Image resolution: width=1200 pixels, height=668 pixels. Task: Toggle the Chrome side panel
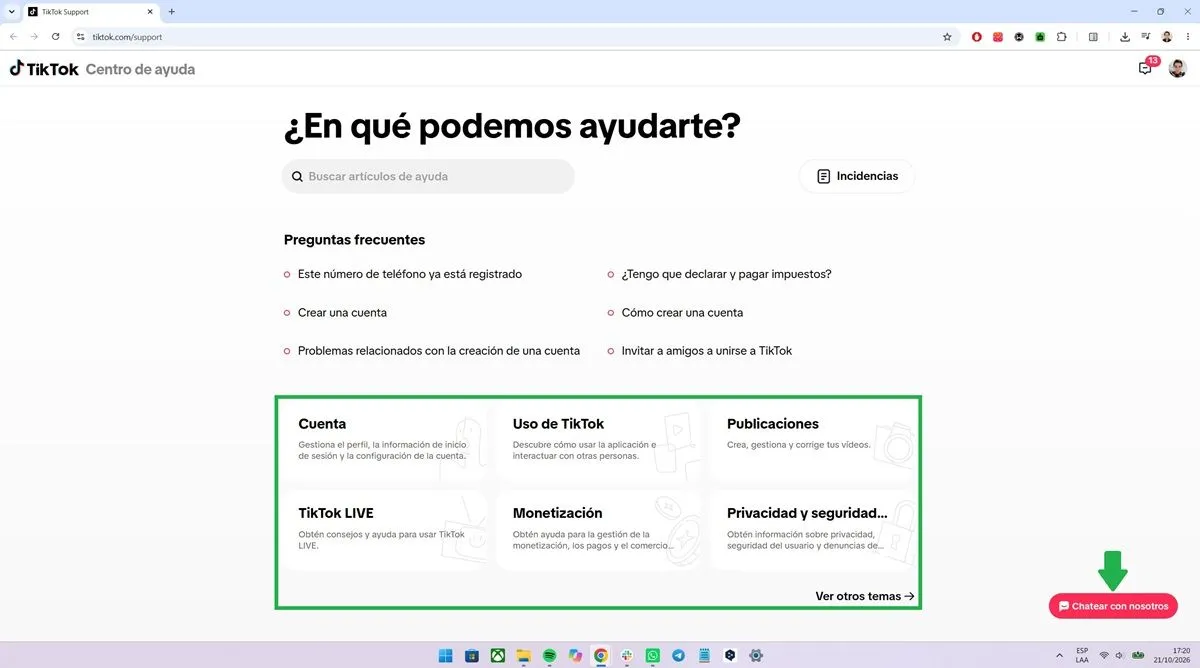pyautogui.click(x=1093, y=37)
